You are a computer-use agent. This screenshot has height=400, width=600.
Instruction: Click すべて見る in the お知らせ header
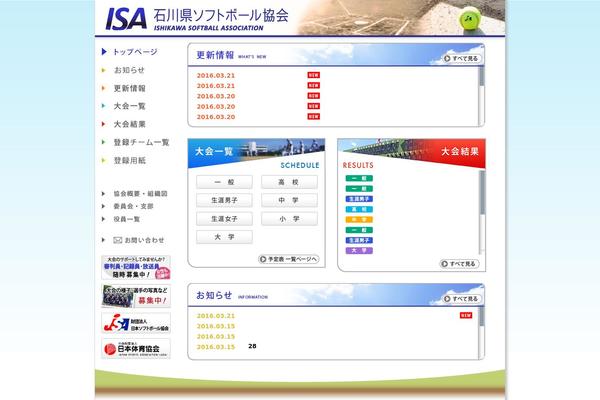(x=461, y=299)
